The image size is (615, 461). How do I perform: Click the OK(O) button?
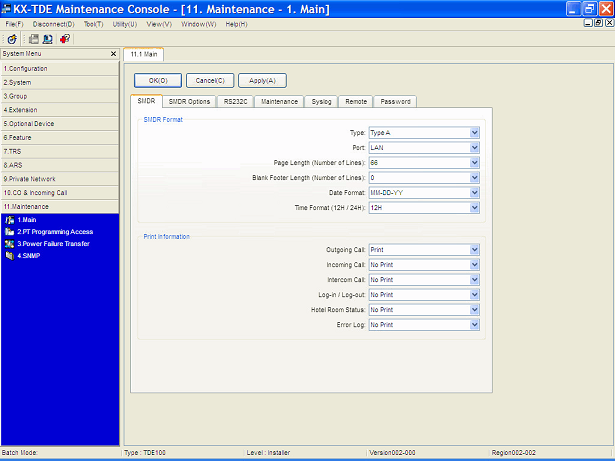point(158,80)
